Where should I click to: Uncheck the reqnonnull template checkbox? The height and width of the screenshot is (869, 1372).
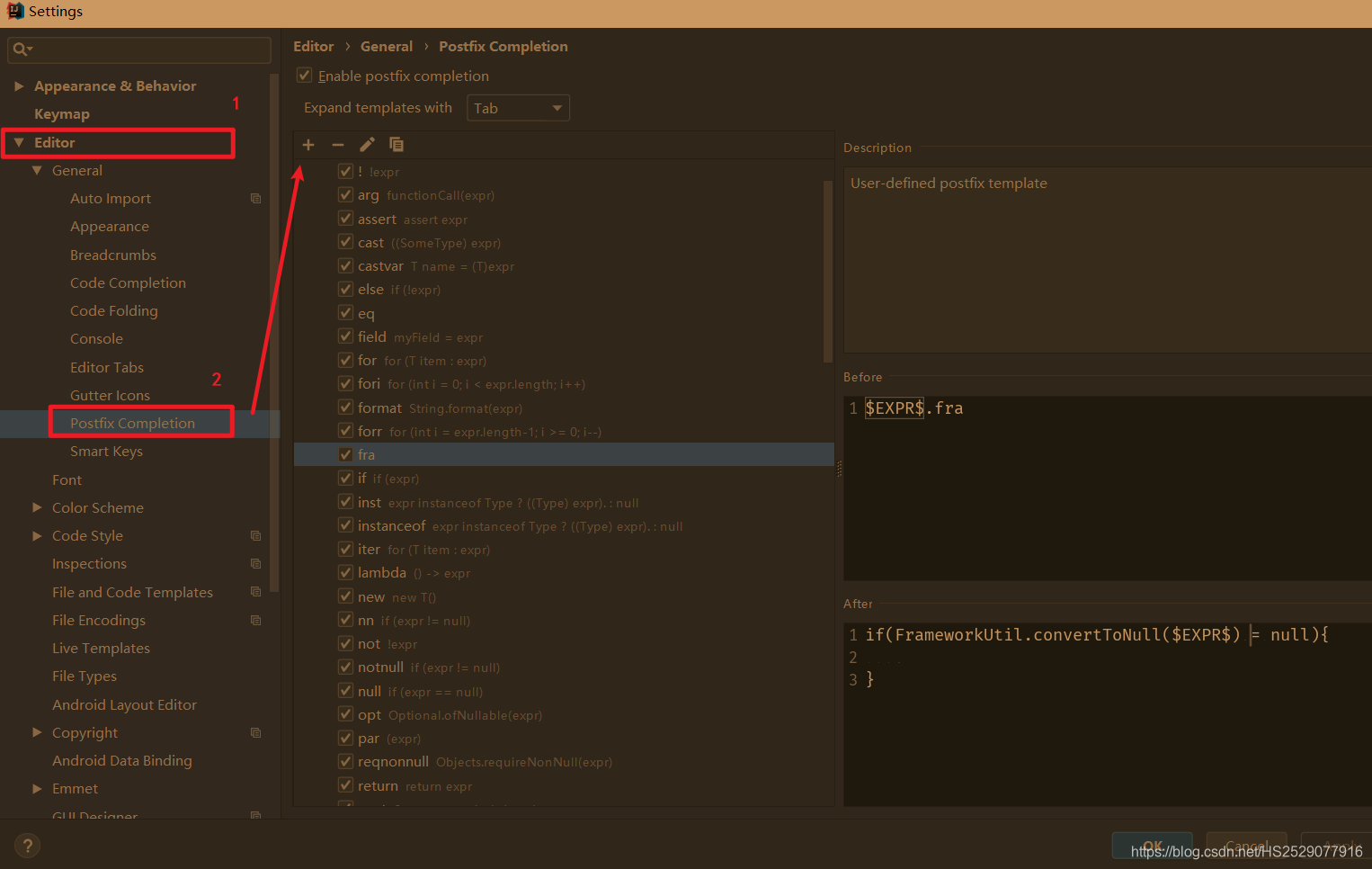click(x=345, y=761)
